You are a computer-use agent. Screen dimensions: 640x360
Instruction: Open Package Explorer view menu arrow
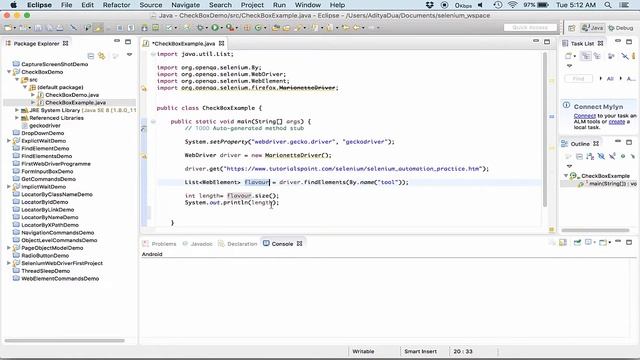(129, 55)
